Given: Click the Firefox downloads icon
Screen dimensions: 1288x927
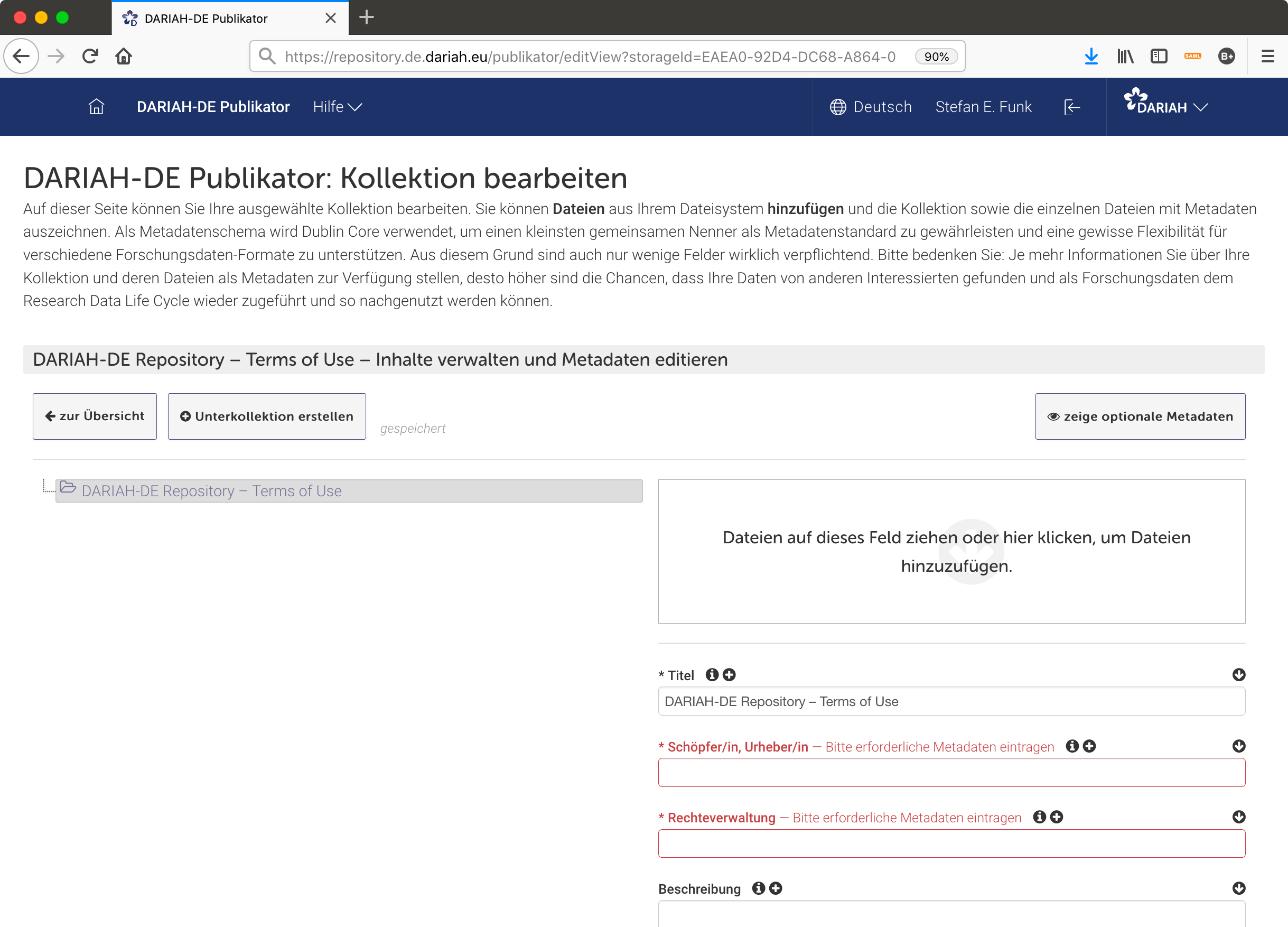Looking at the screenshot, I should pyautogui.click(x=1091, y=56).
